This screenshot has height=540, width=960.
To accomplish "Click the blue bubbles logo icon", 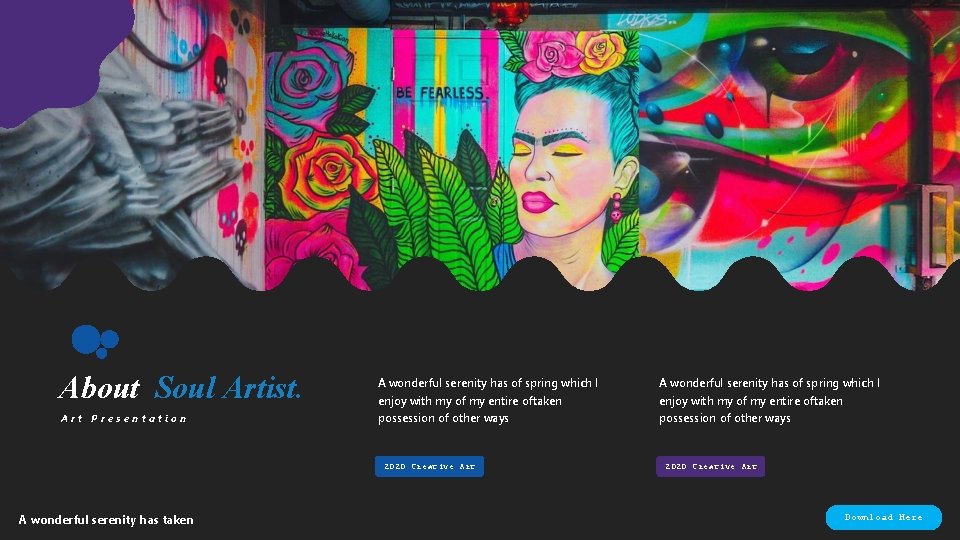I will tap(95, 342).
